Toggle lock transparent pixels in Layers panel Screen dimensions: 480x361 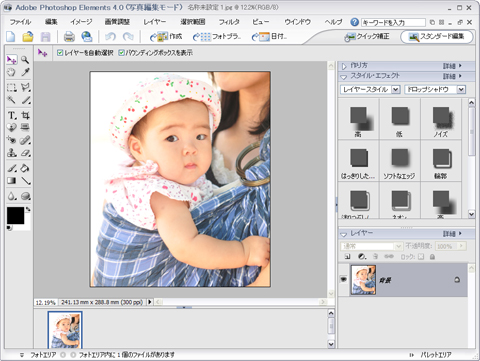point(421,256)
